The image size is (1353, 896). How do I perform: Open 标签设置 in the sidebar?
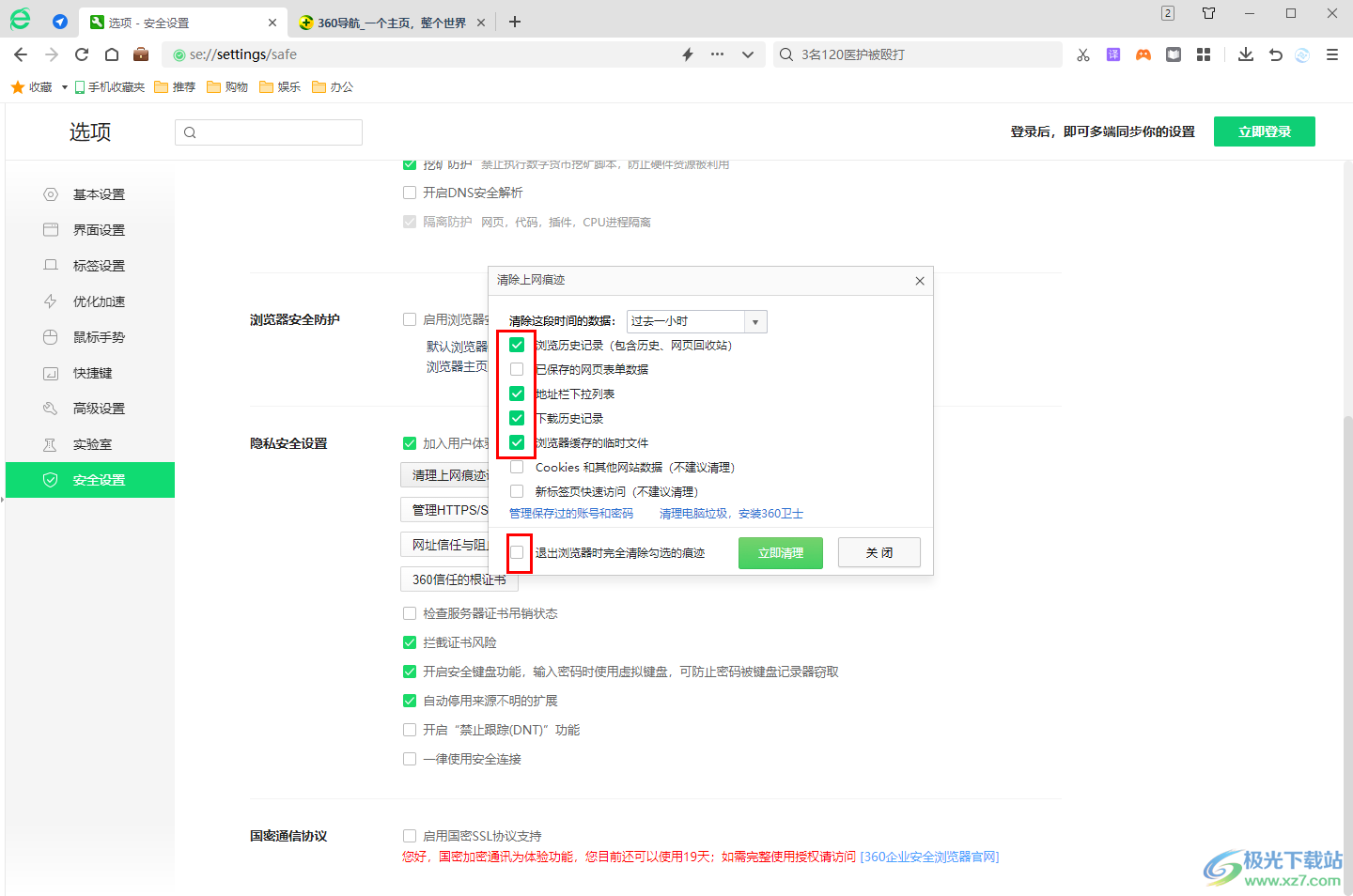point(90,266)
